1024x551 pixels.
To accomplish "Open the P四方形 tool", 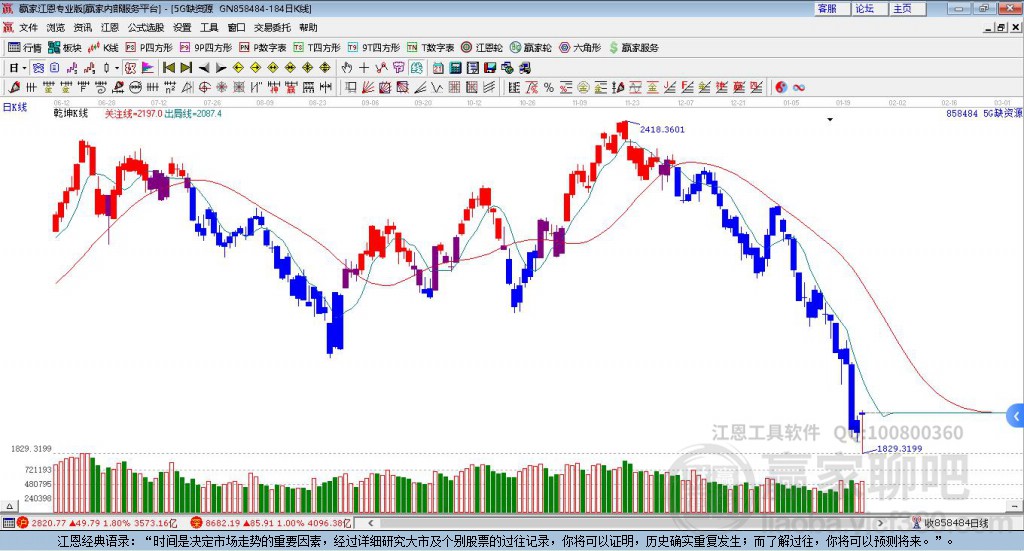I will coord(148,48).
